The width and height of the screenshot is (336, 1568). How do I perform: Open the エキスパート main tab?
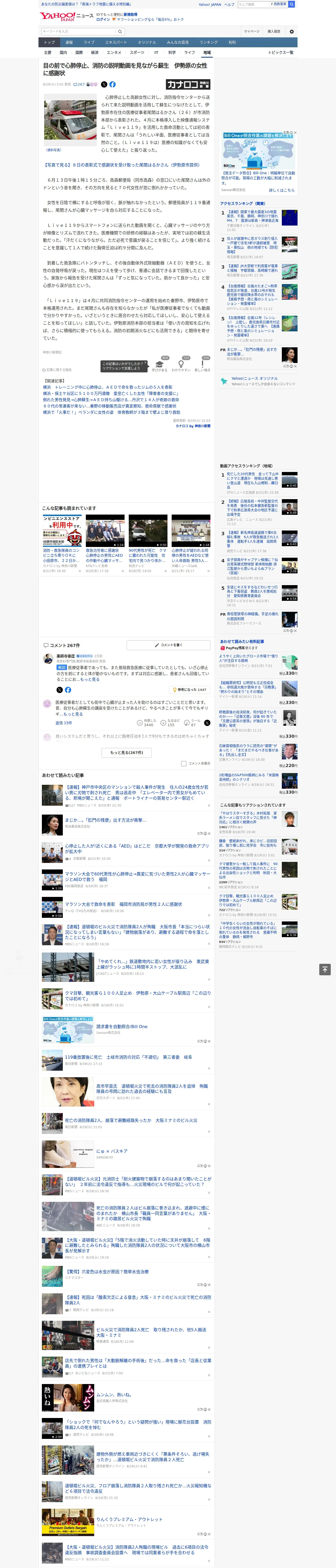[116, 43]
